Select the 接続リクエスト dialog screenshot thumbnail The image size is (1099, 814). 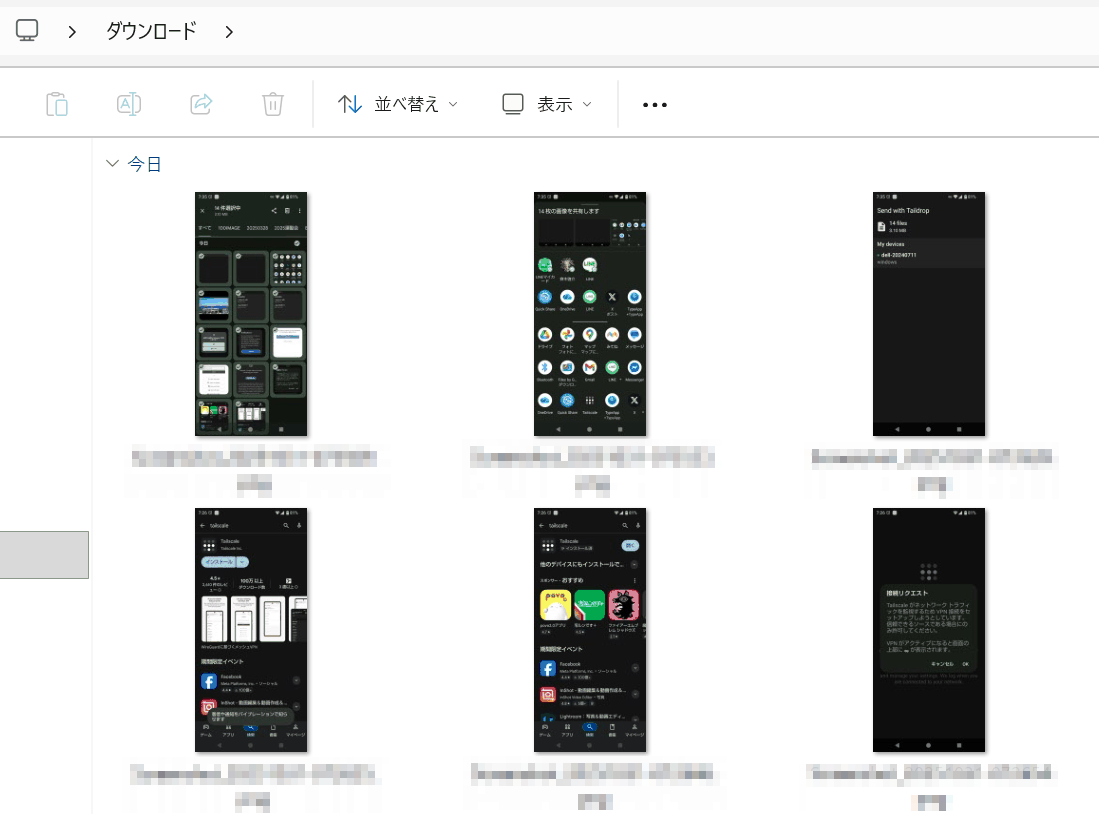[x=929, y=630]
